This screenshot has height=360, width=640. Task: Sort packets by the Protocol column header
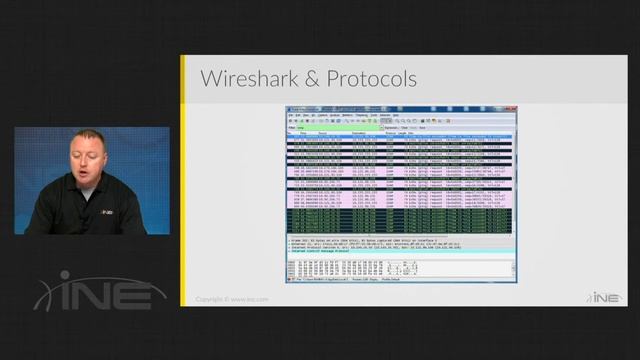[x=391, y=133]
